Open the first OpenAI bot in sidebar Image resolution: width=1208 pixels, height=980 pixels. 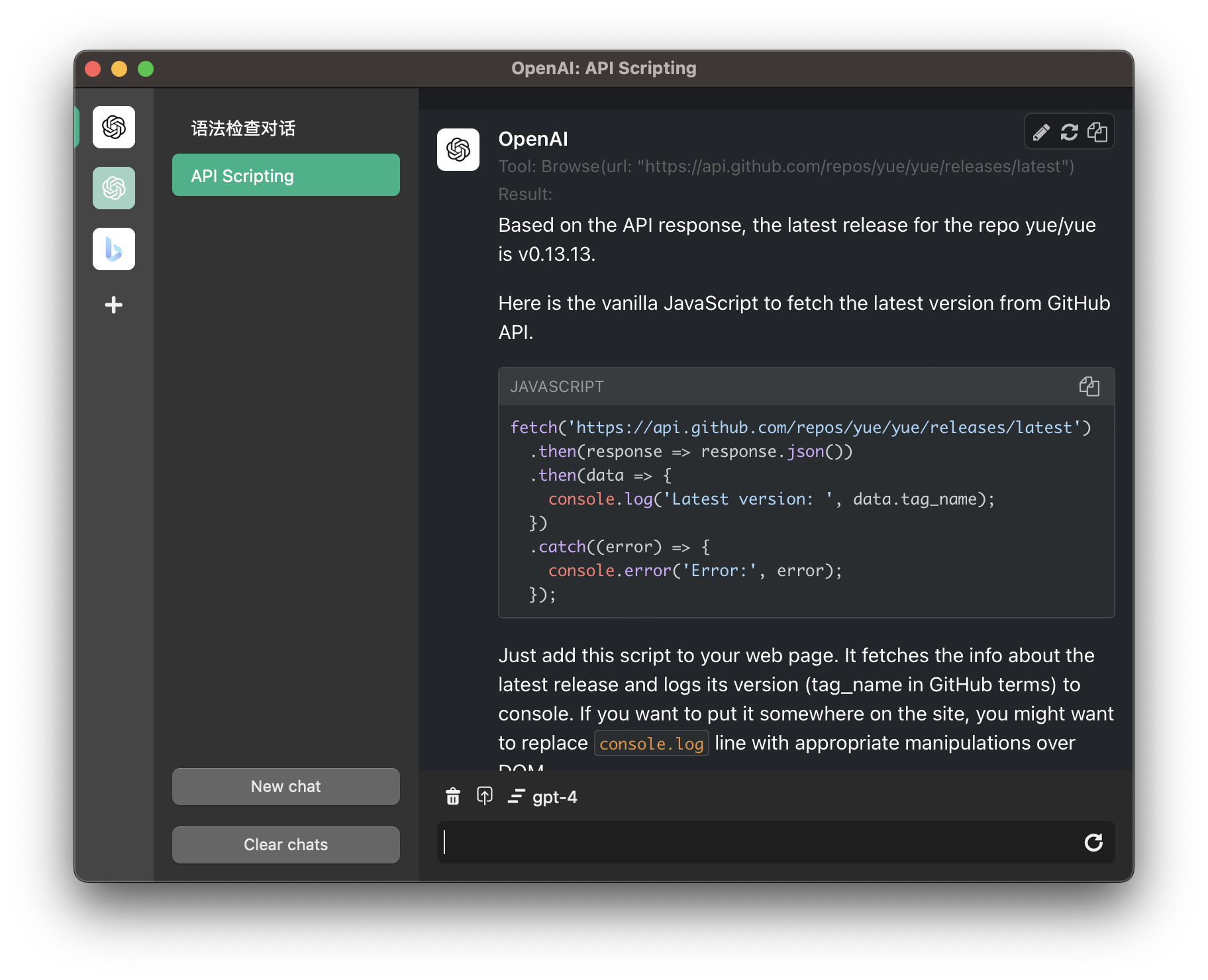click(113, 127)
